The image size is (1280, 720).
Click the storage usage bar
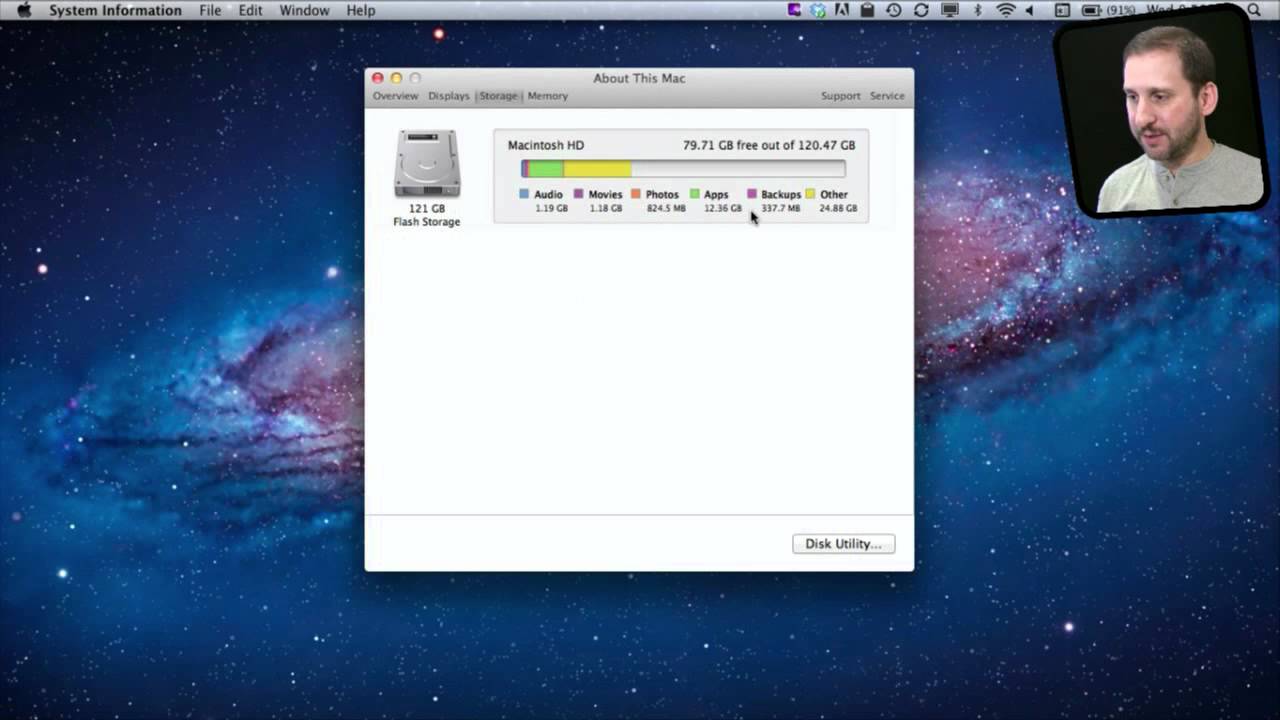pyautogui.click(x=683, y=169)
